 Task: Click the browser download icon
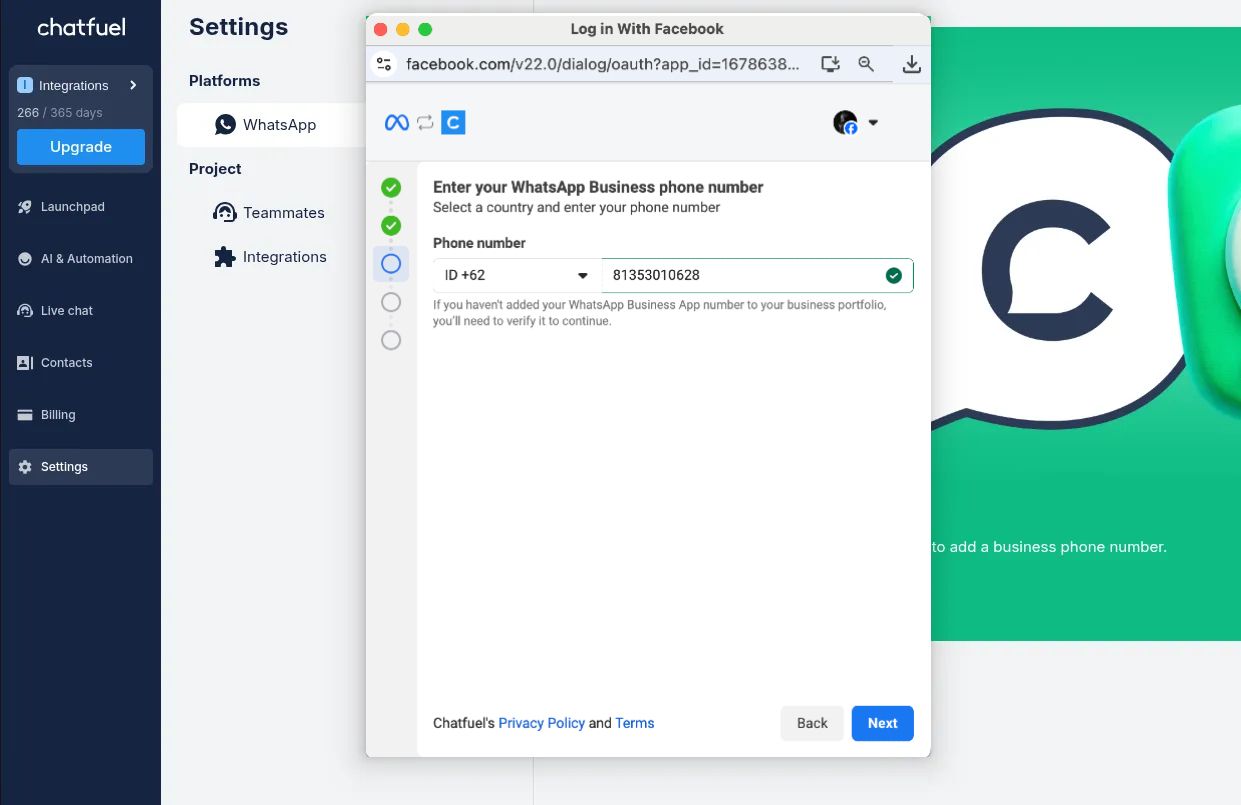point(911,64)
